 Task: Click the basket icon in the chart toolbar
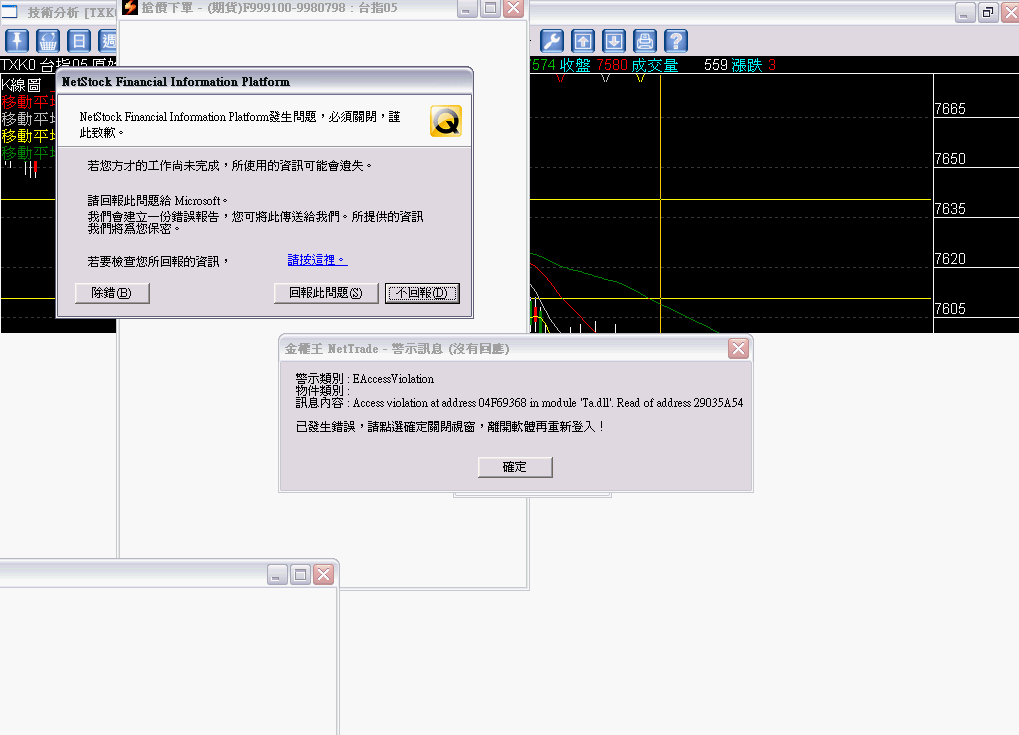[48, 41]
